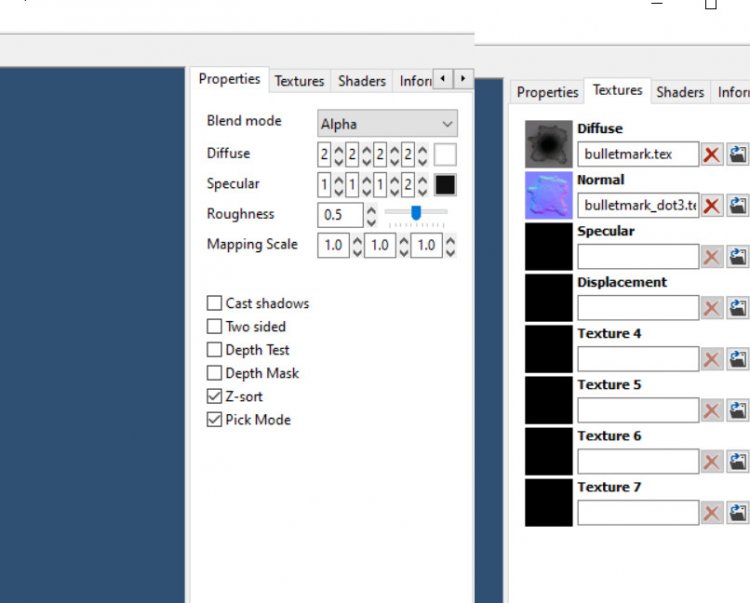Click the Diffuse white color swatch
750x603 pixels.
pyautogui.click(x=445, y=154)
